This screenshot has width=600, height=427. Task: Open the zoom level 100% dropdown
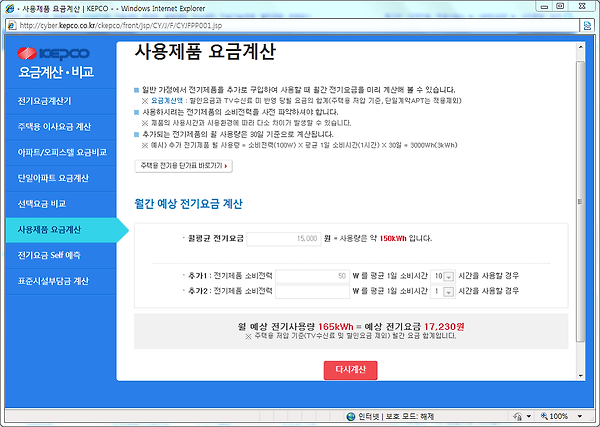580,416
